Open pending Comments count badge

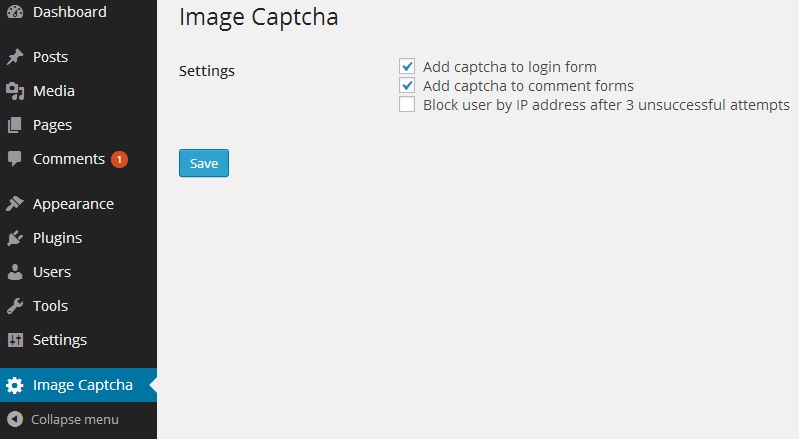[119, 159]
